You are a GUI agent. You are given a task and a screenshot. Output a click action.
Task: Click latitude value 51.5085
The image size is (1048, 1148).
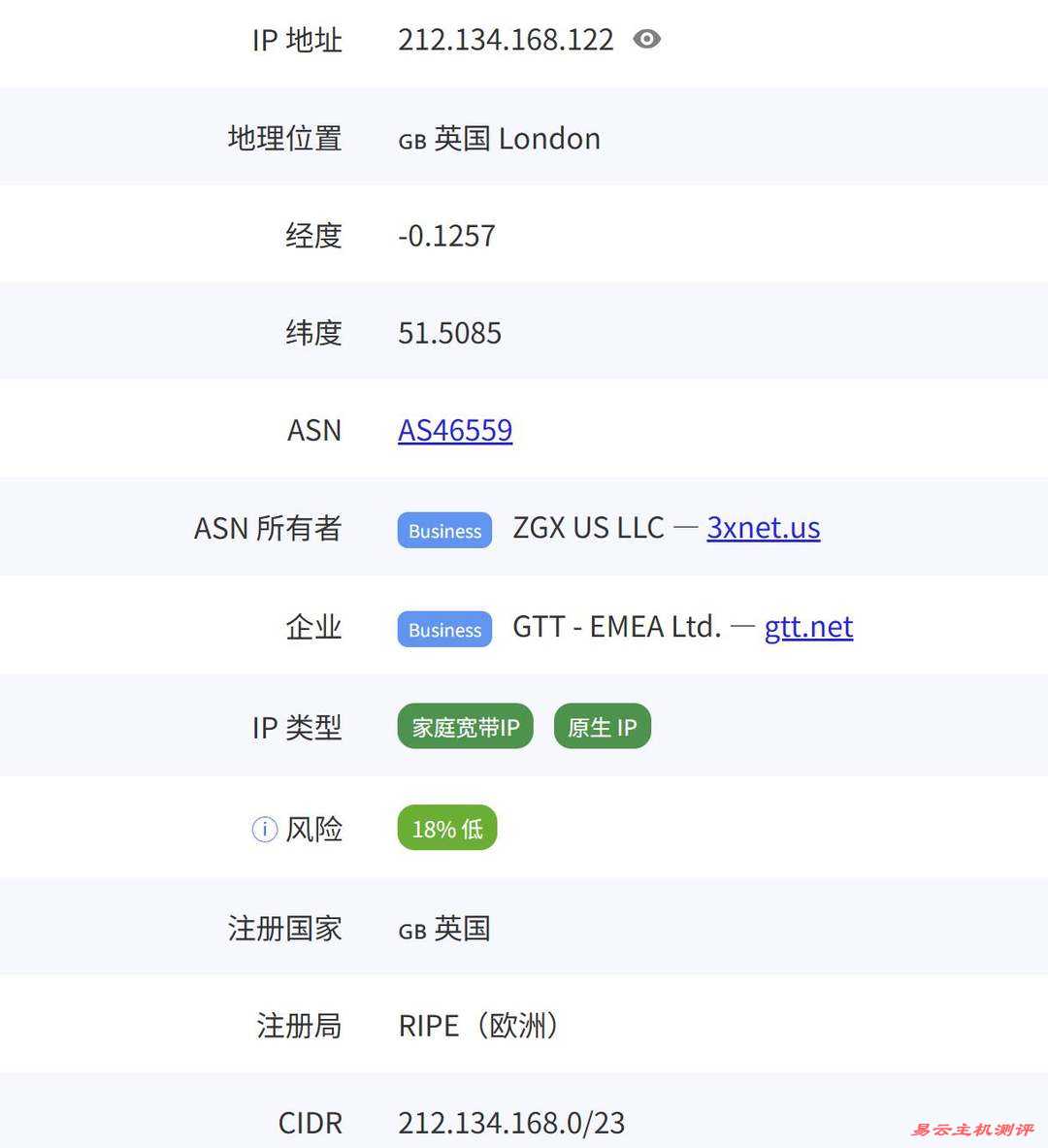pyautogui.click(x=449, y=333)
